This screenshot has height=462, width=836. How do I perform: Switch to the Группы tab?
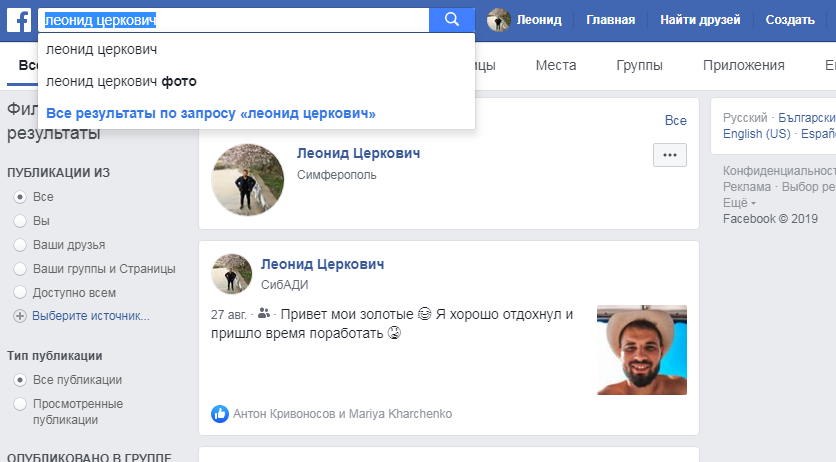tap(639, 66)
